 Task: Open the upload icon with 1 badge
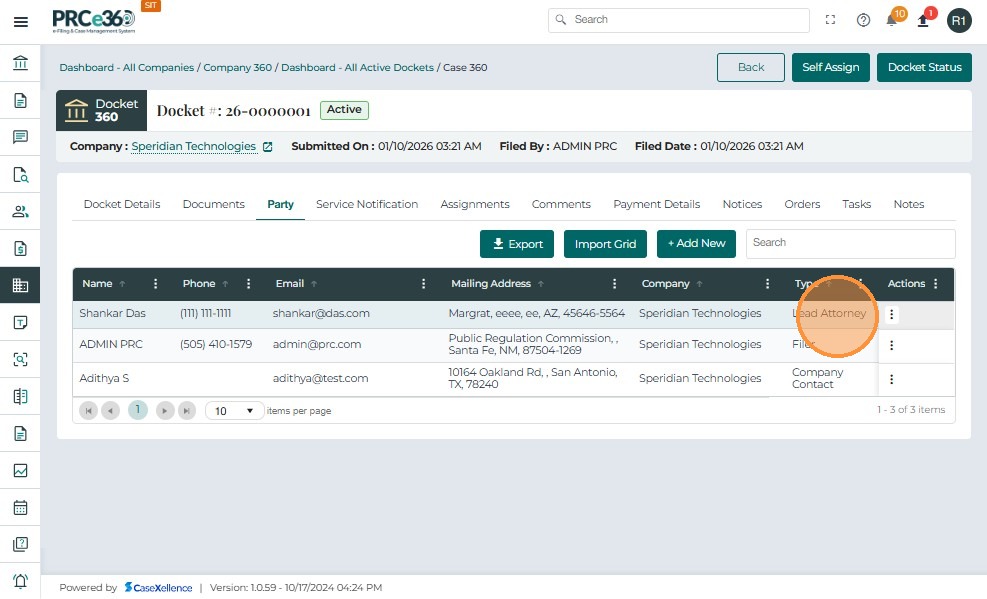point(923,20)
